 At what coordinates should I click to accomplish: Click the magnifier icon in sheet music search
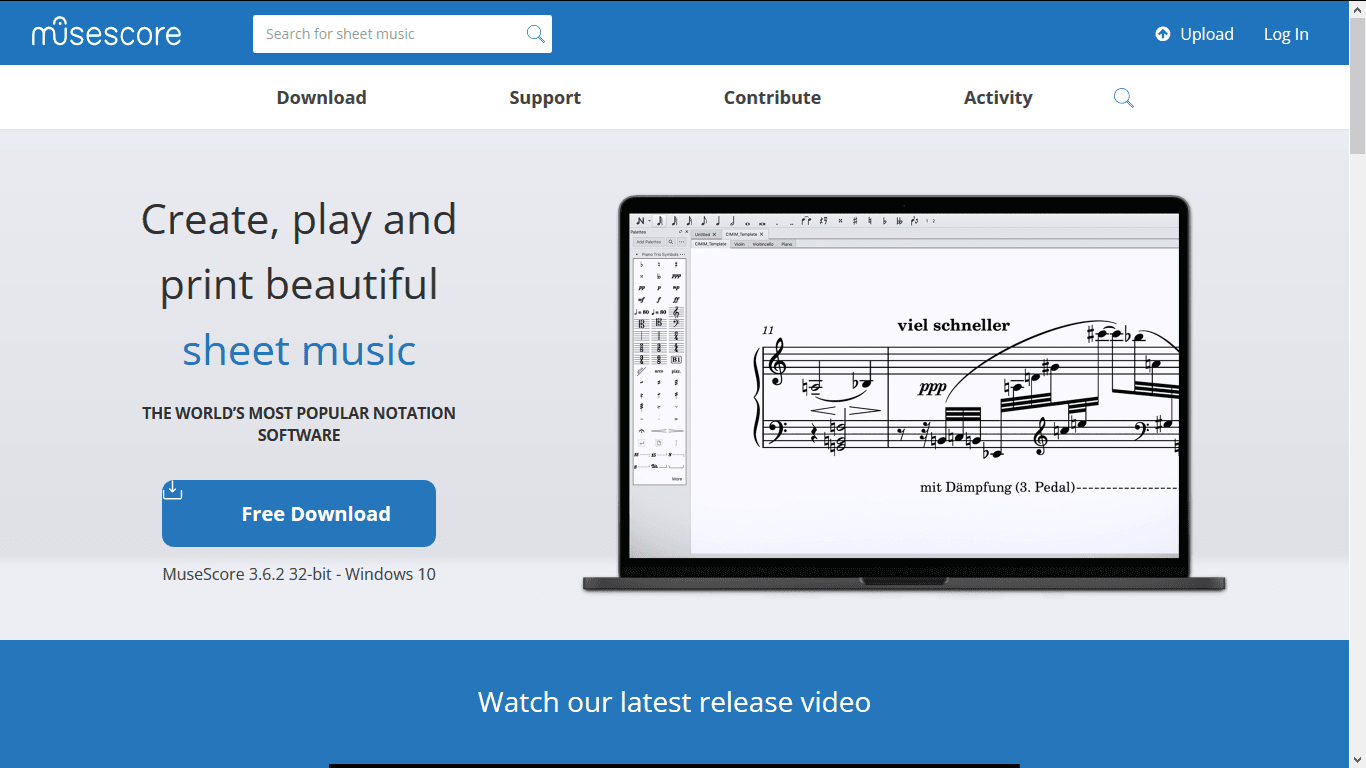(536, 34)
